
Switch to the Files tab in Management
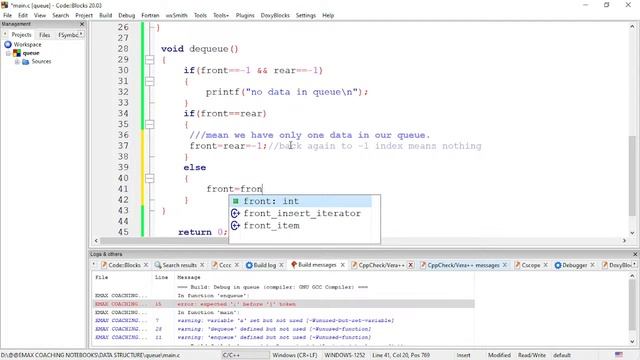coord(44,35)
